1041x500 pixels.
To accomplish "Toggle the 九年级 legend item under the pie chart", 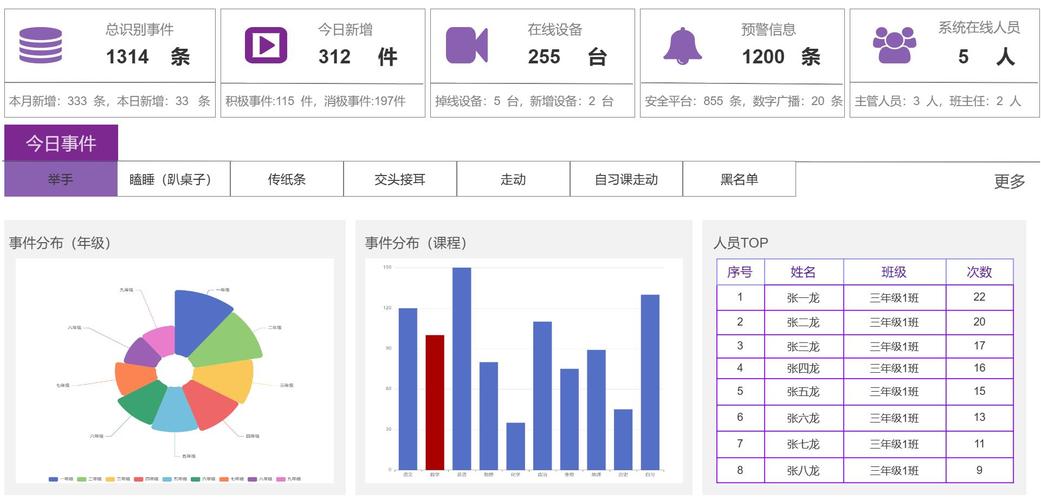I will (x=289, y=480).
